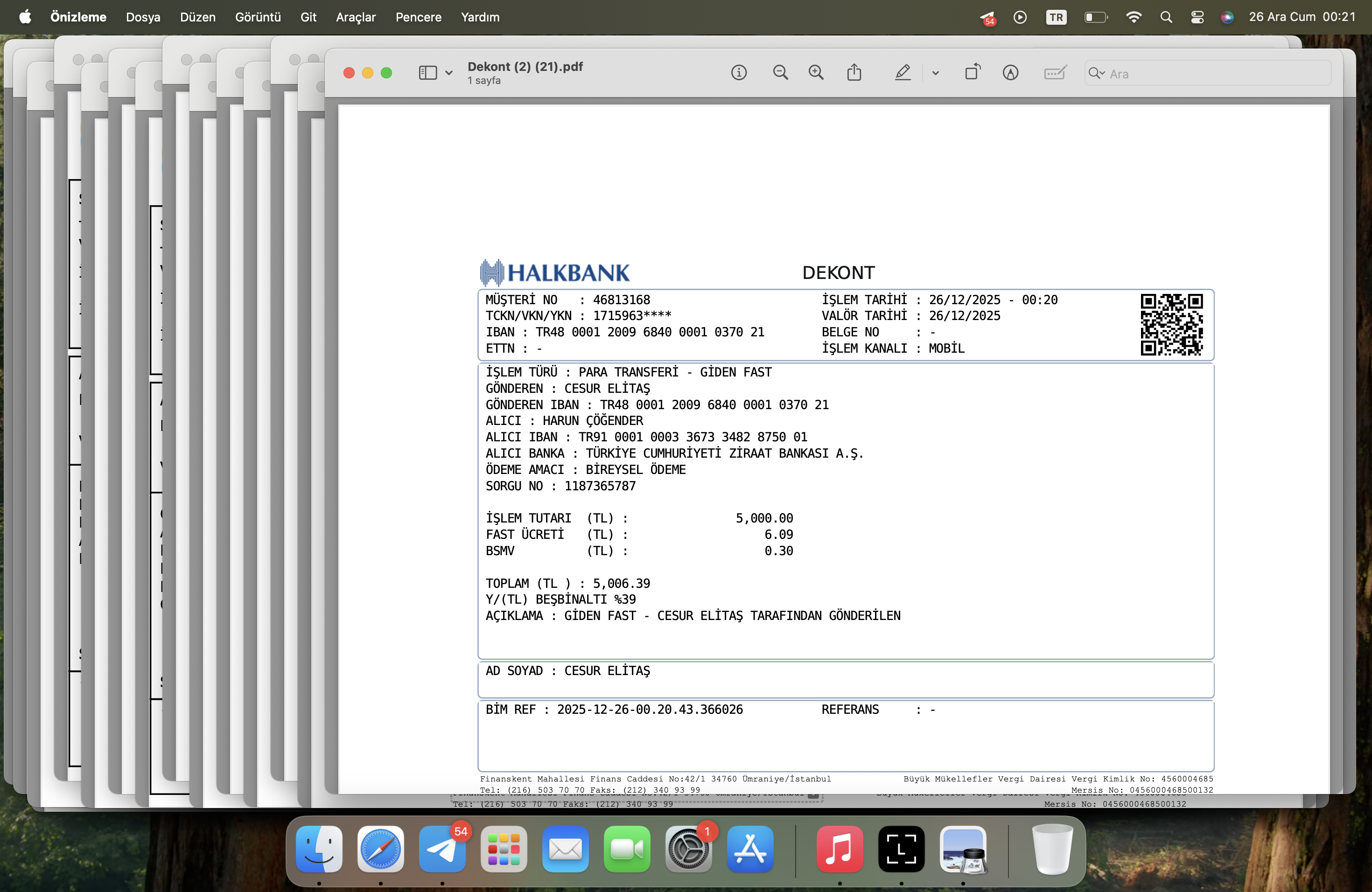Open System Settings from the Dock
The image size is (1372, 892).
pyautogui.click(x=688, y=849)
